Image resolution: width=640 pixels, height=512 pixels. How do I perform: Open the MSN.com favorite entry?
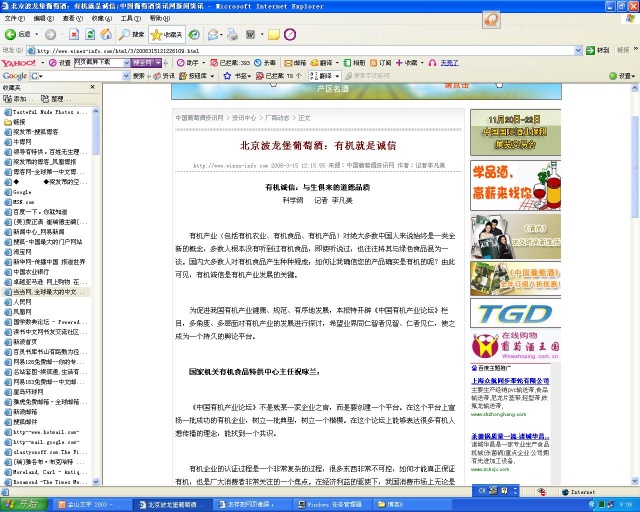point(23,201)
